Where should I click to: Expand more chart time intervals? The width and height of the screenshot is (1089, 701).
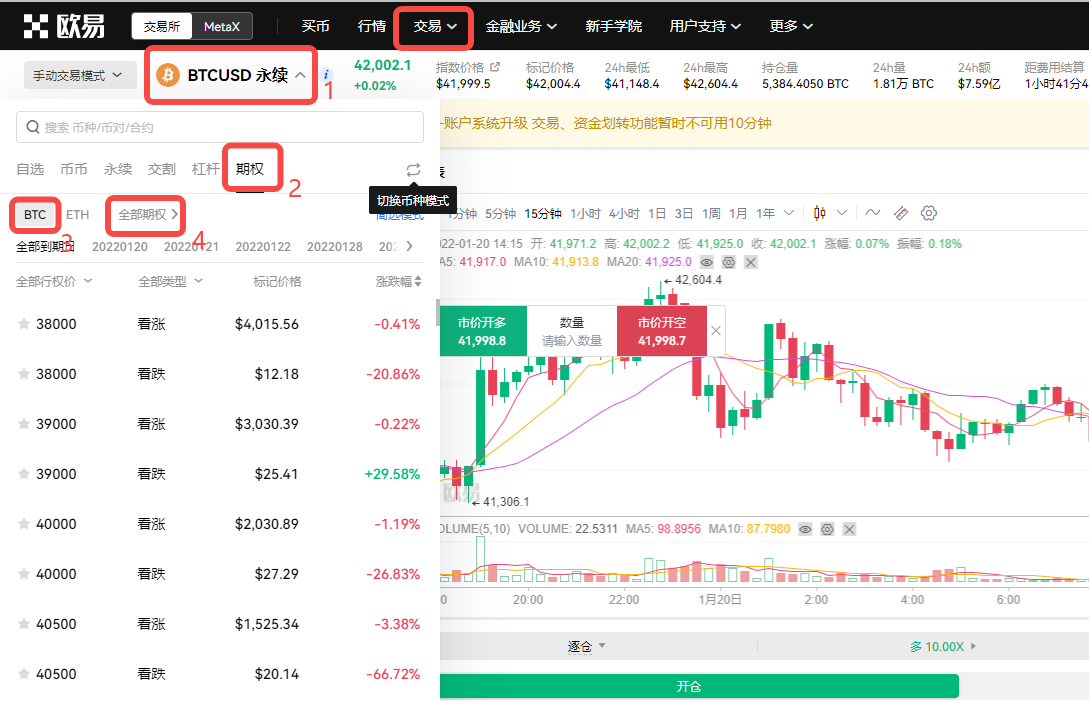[x=788, y=213]
